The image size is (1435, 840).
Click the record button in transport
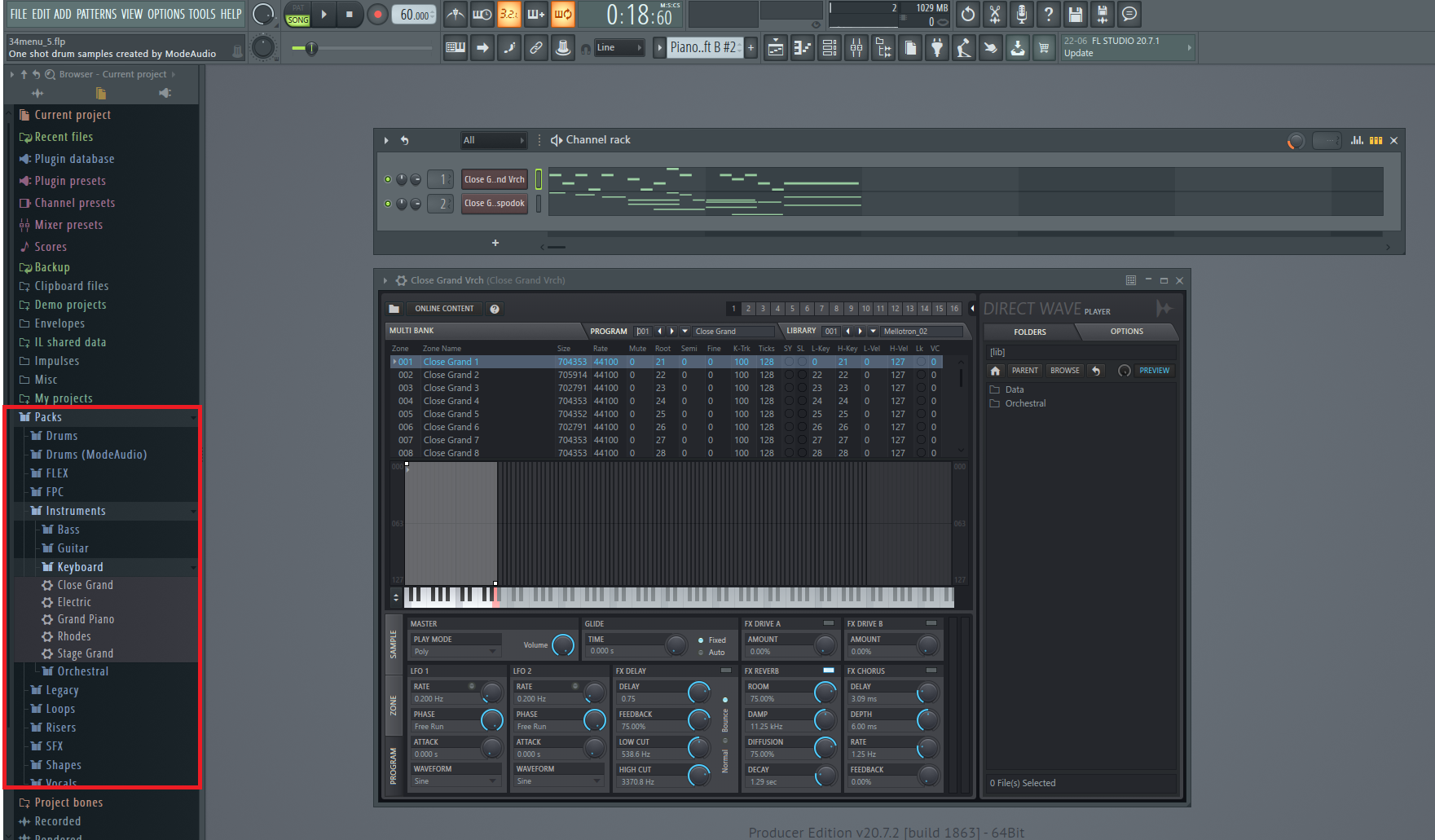pyautogui.click(x=377, y=14)
